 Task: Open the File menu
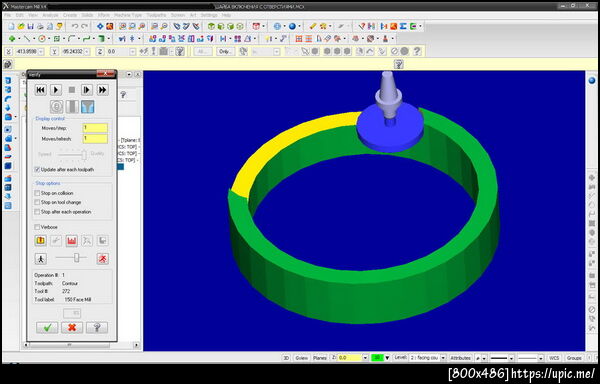tap(7, 15)
